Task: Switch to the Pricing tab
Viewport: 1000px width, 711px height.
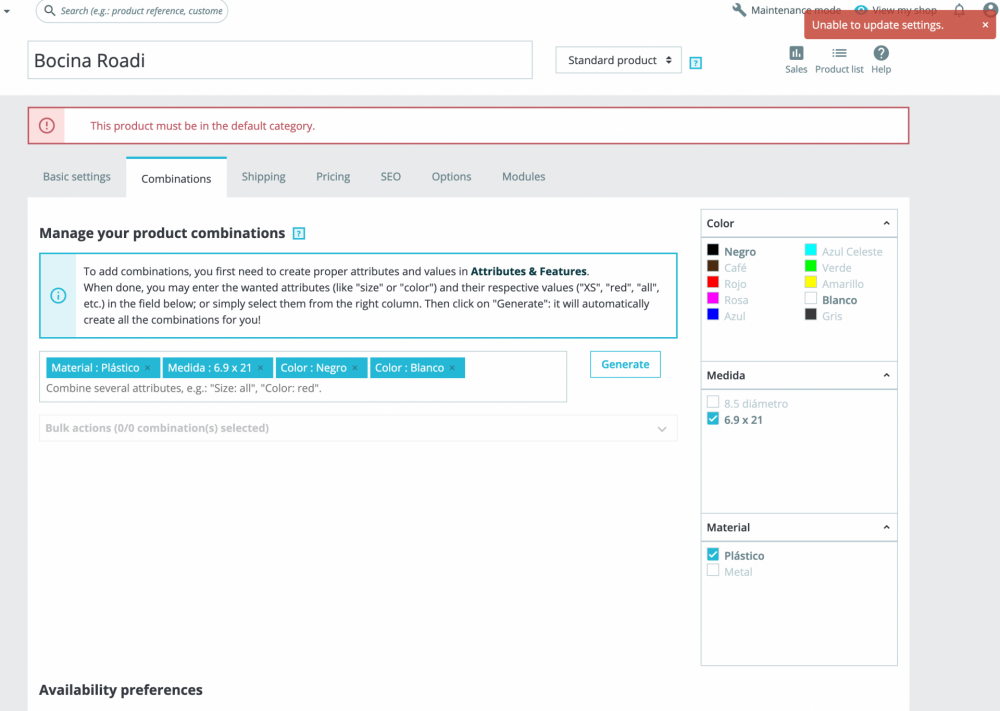Action: coord(333,177)
